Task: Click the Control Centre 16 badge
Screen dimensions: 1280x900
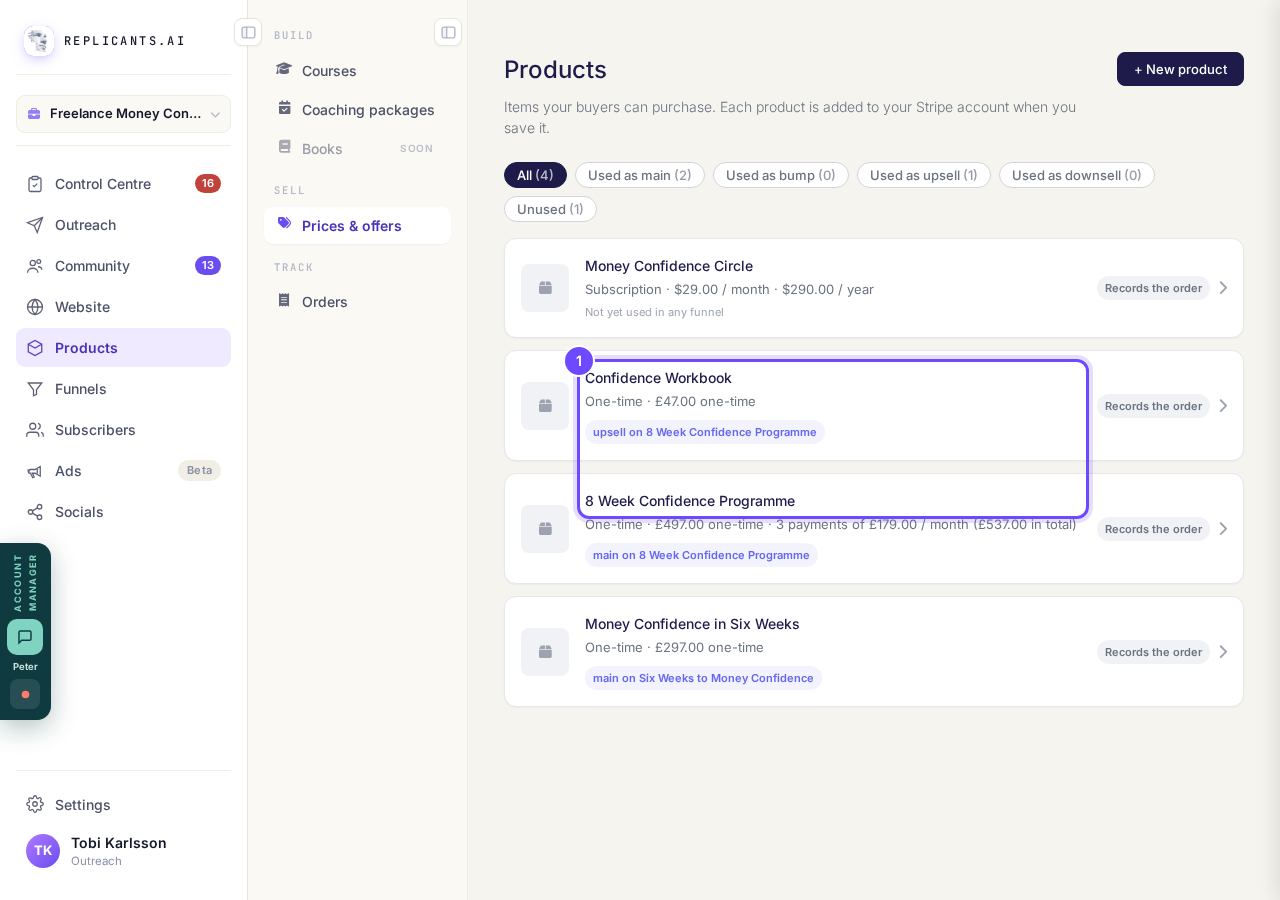Action: tap(208, 184)
